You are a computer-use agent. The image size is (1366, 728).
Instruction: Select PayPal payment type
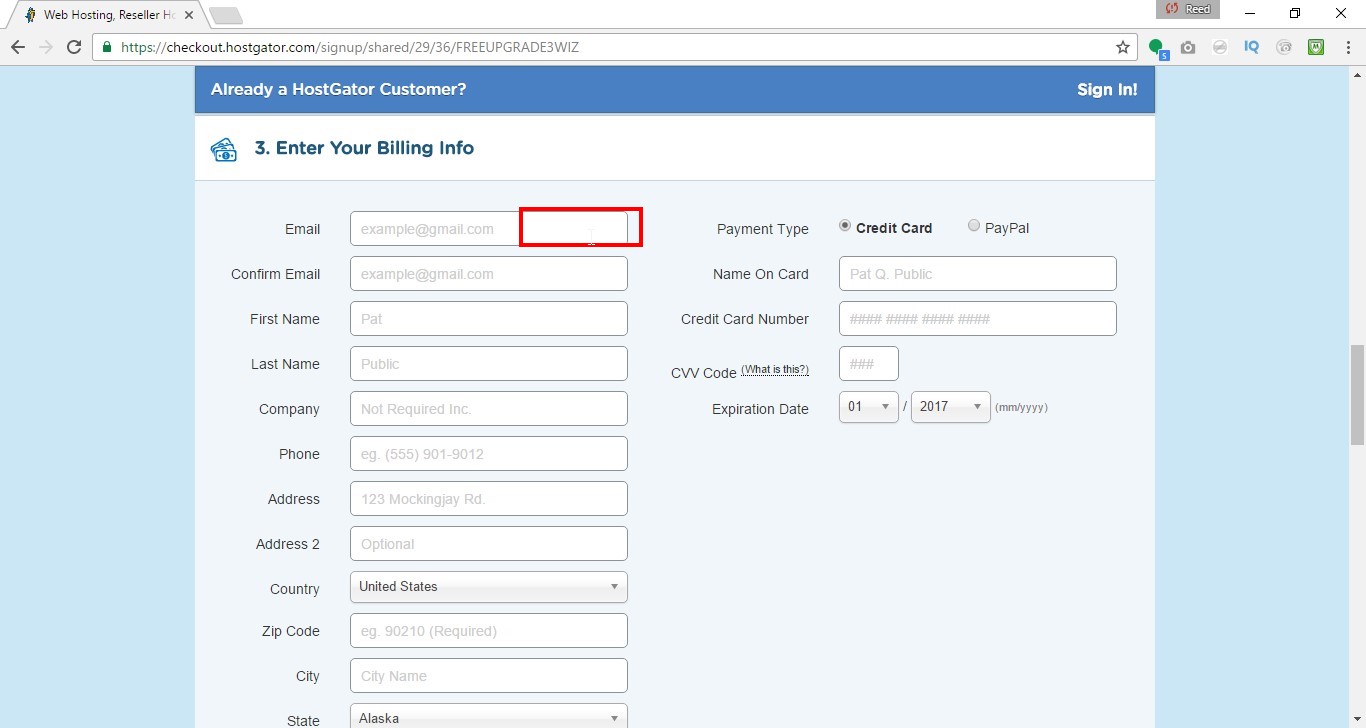point(974,226)
